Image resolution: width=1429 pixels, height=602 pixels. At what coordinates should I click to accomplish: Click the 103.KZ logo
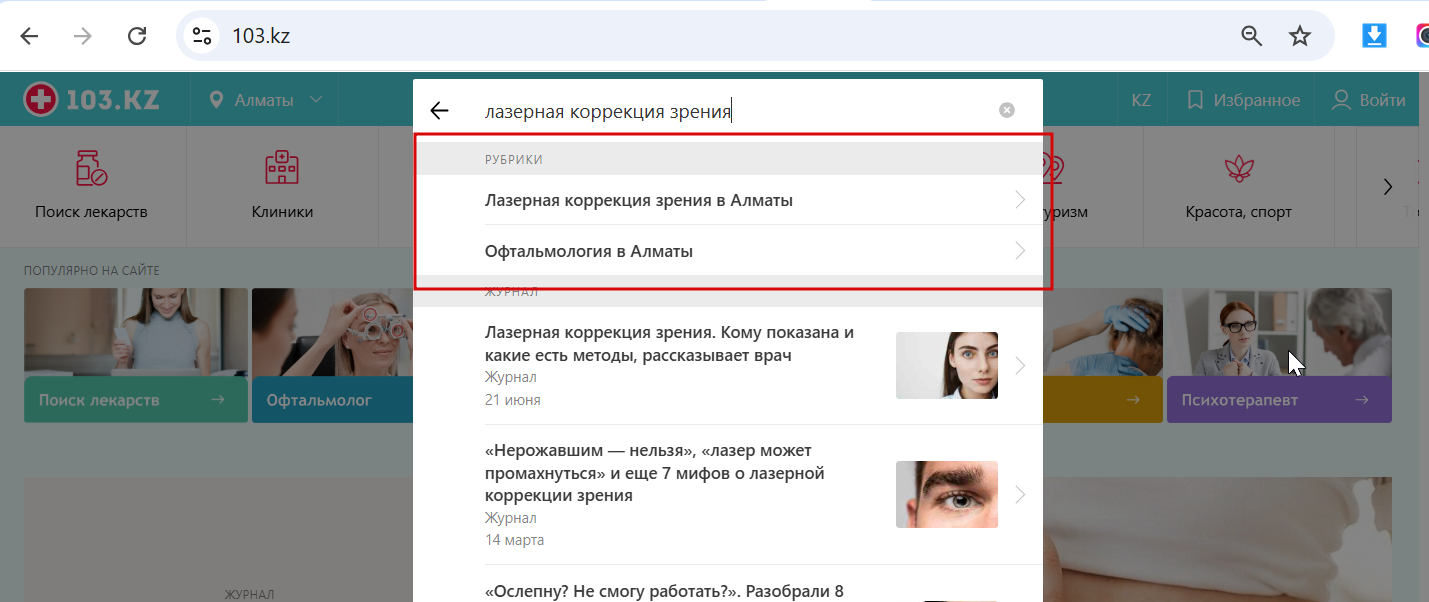pos(92,99)
